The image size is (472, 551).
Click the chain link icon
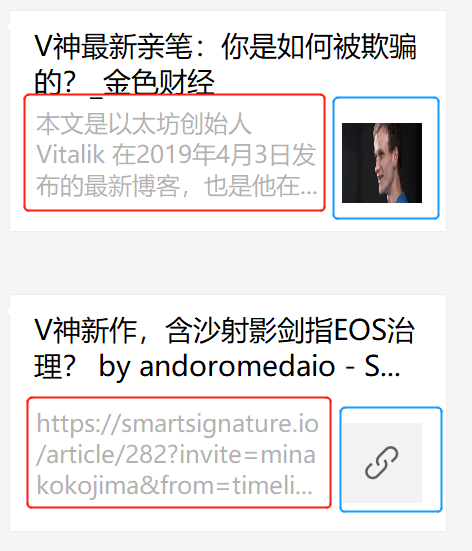382,462
